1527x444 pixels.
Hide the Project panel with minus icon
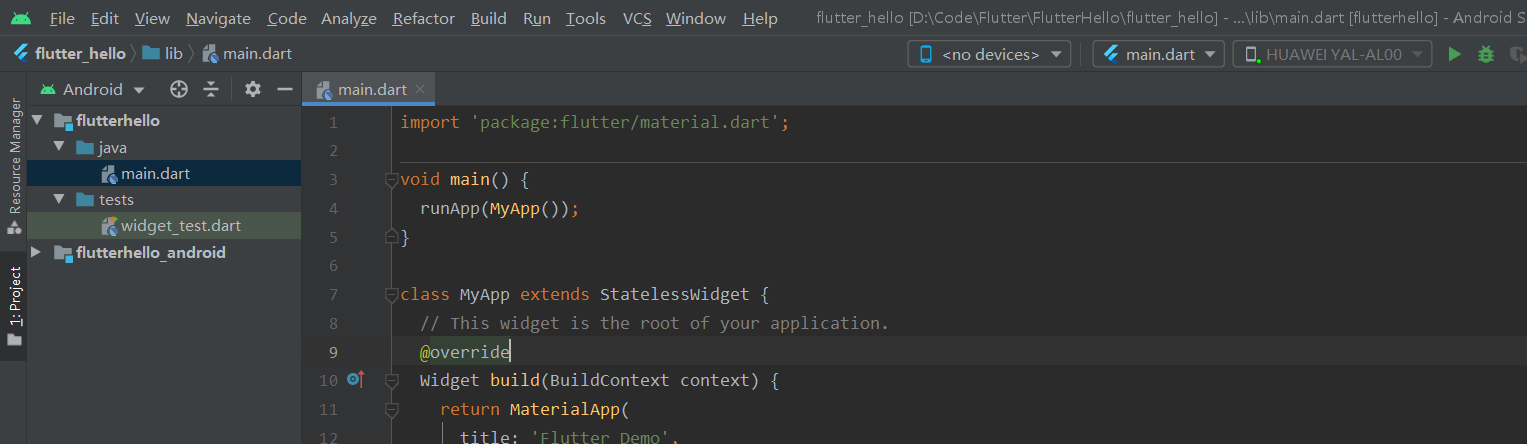[x=284, y=89]
